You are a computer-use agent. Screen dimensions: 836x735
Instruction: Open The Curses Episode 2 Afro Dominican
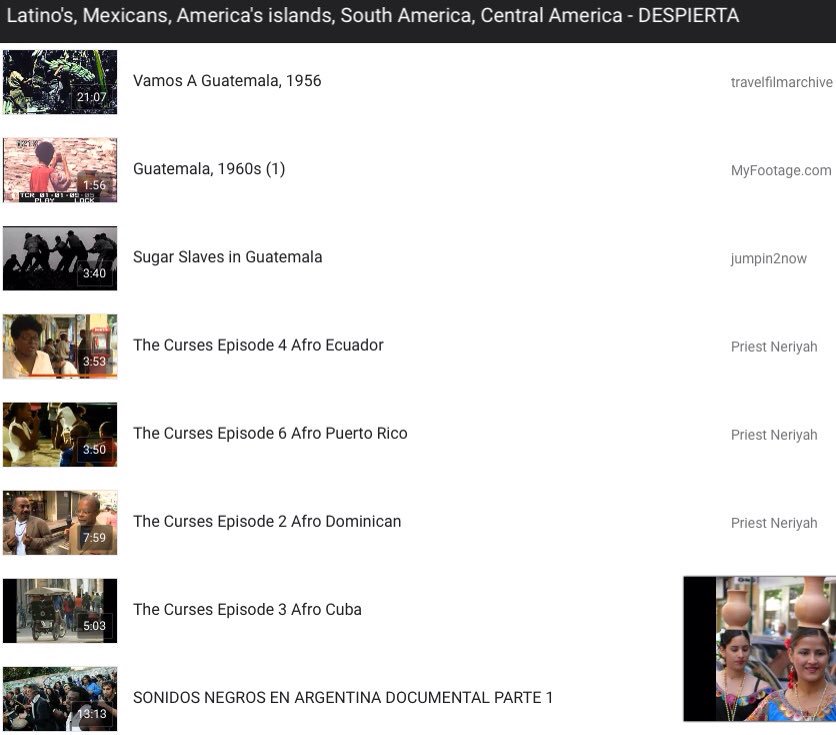(x=267, y=521)
